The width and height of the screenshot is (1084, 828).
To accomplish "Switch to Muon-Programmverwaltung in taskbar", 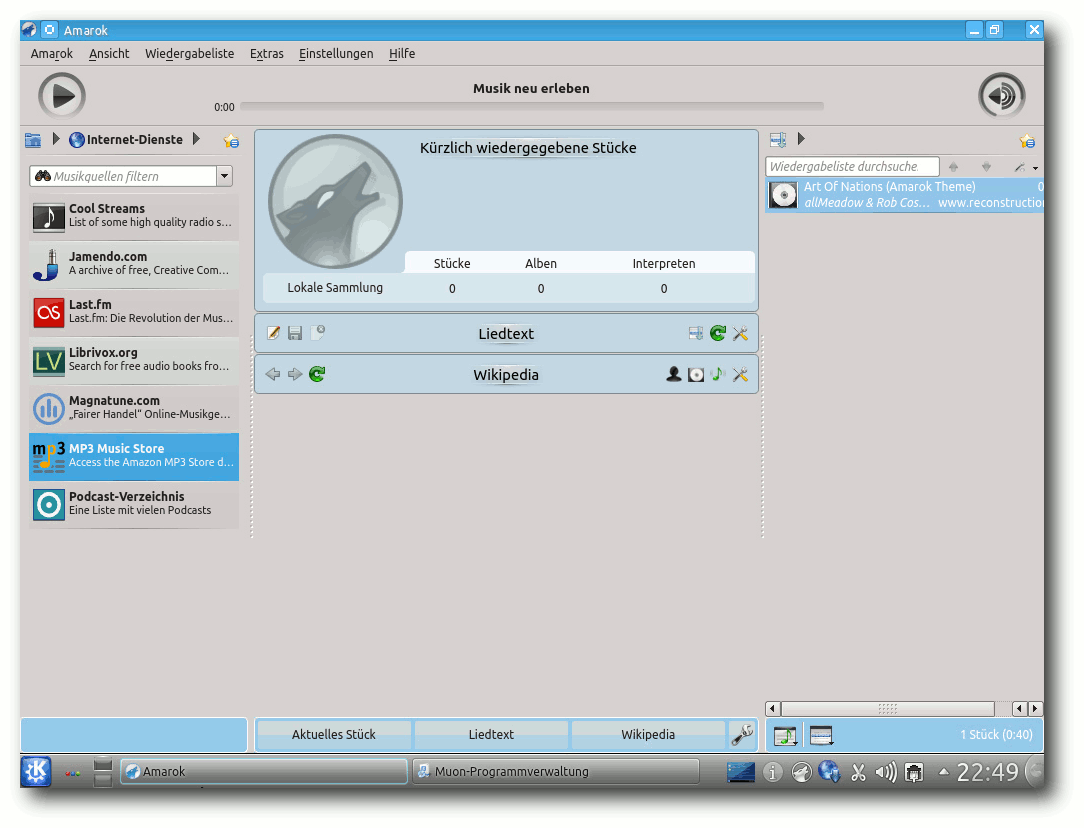I will tap(556, 771).
